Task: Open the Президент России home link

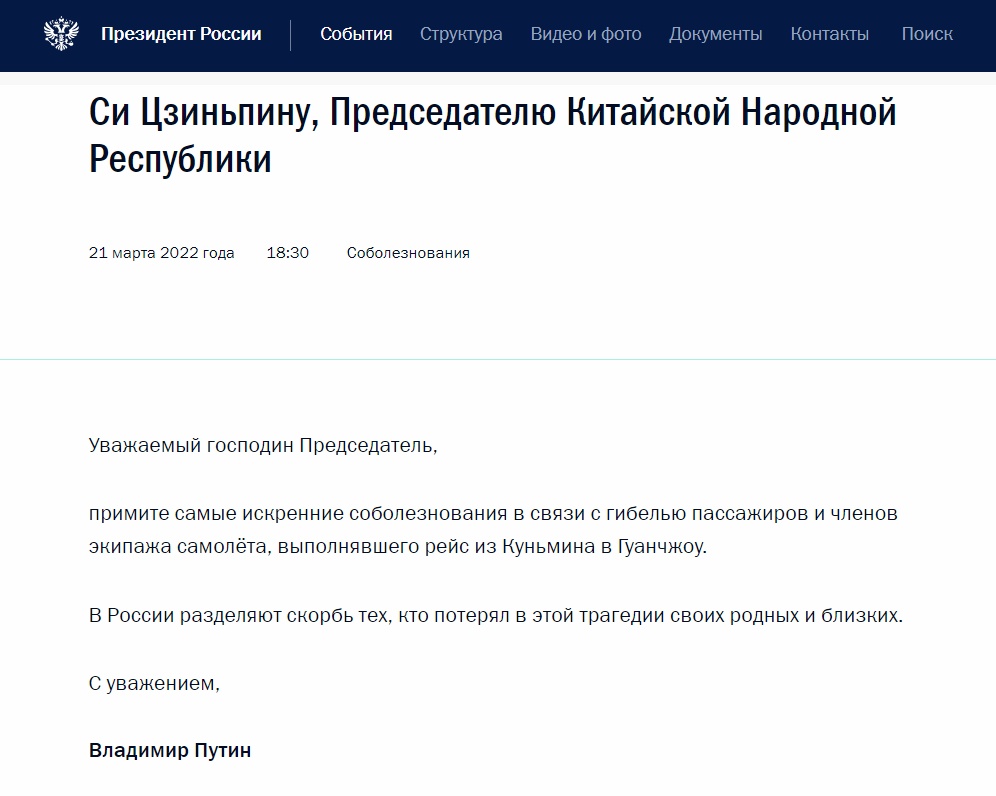Action: coord(181,35)
